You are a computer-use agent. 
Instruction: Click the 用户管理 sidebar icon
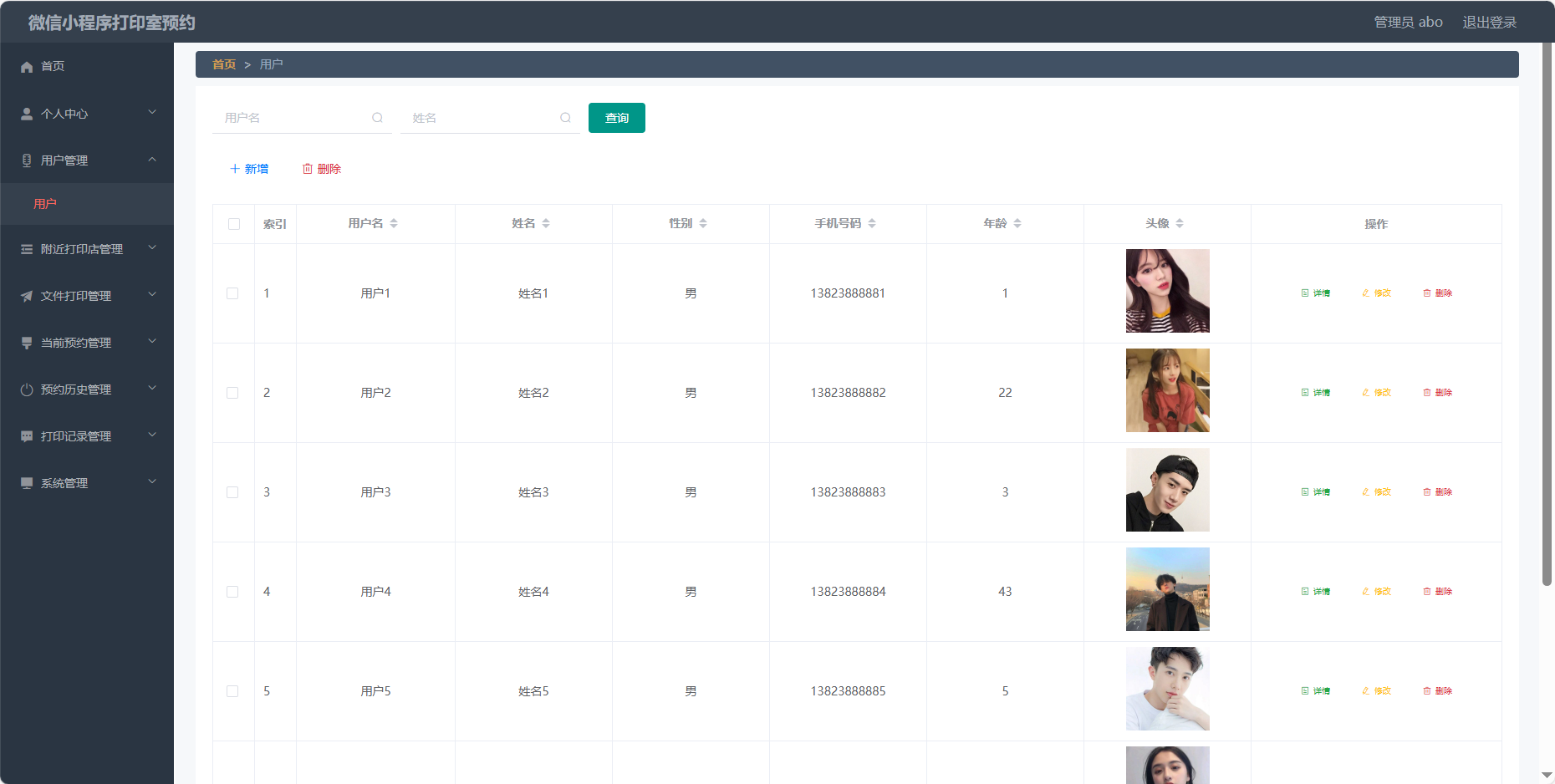pyautogui.click(x=27, y=160)
